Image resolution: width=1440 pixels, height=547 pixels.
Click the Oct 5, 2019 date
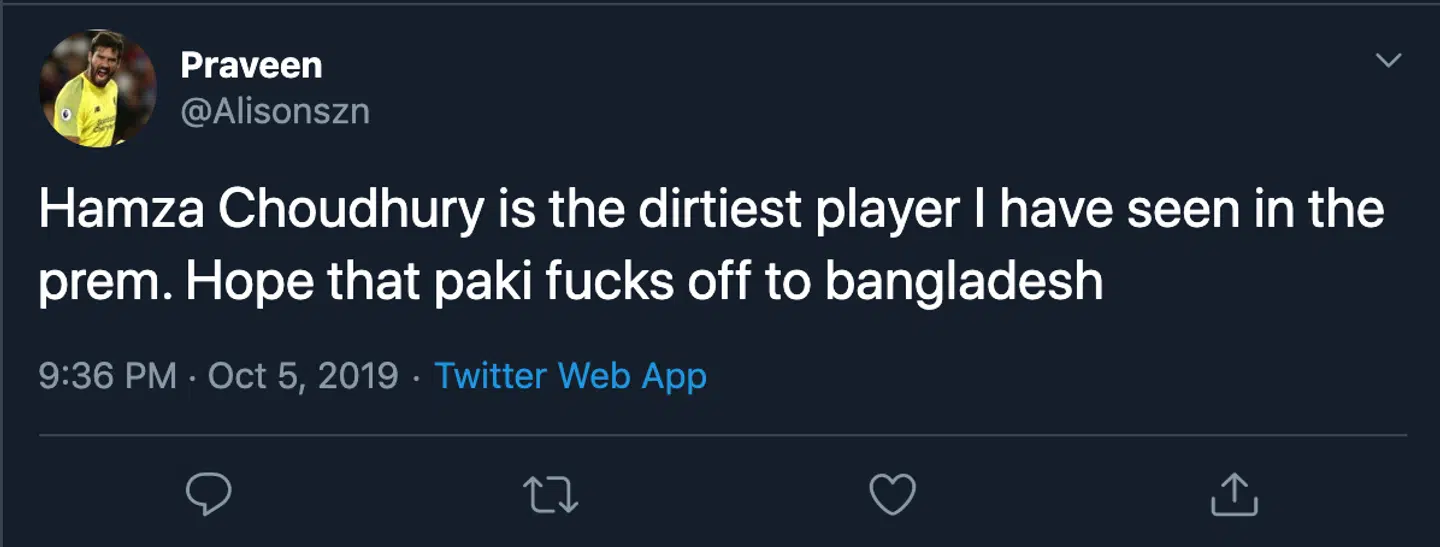click(302, 376)
